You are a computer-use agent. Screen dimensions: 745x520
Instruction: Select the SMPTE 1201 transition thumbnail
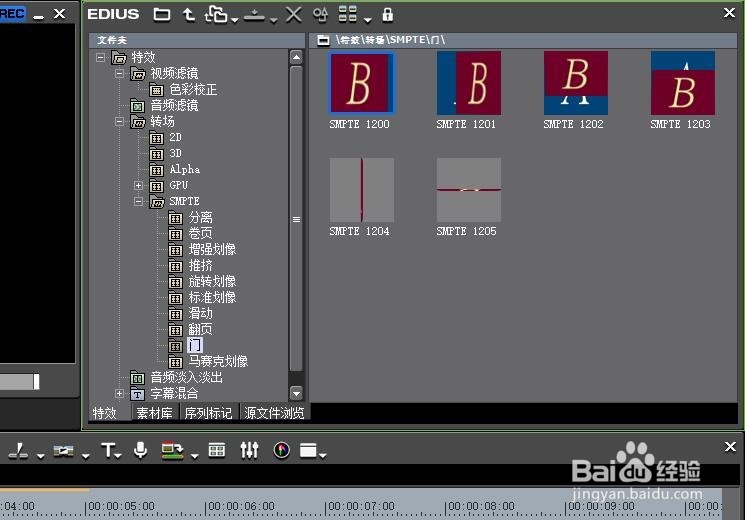tap(468, 83)
